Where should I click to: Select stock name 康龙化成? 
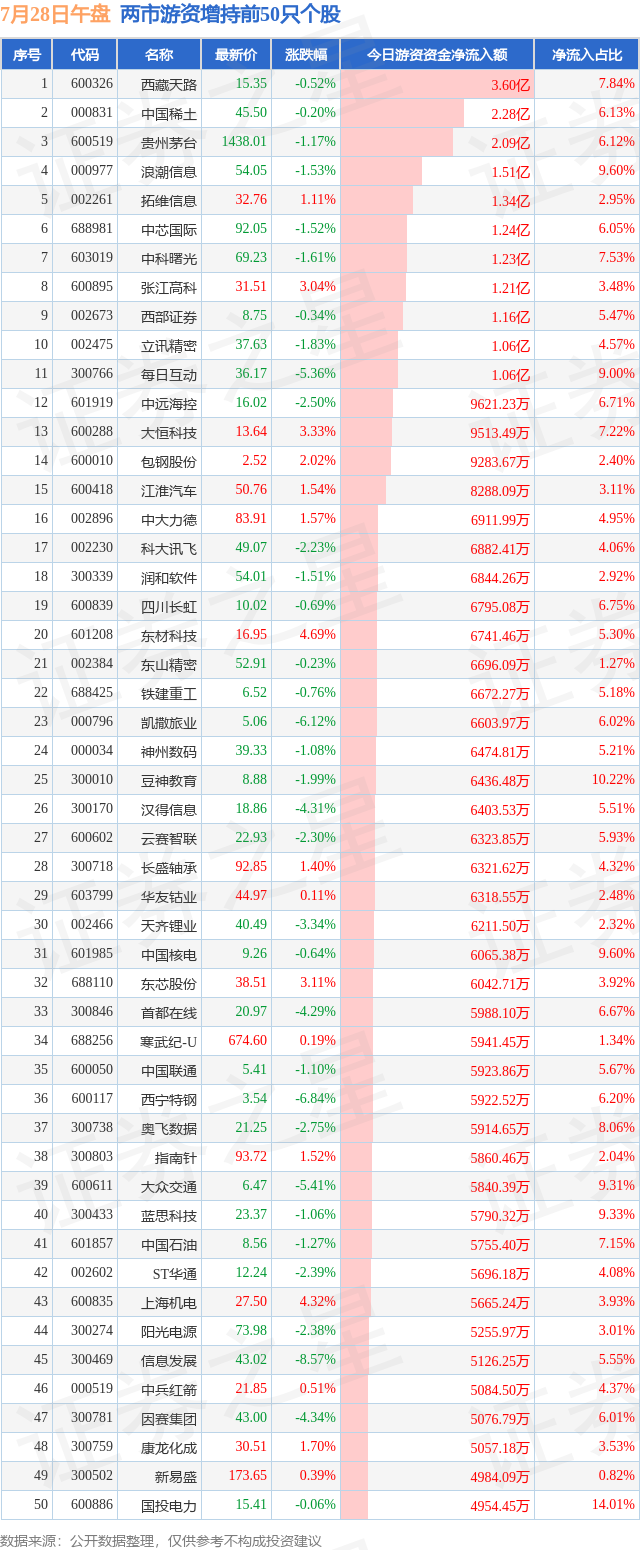point(169,1448)
